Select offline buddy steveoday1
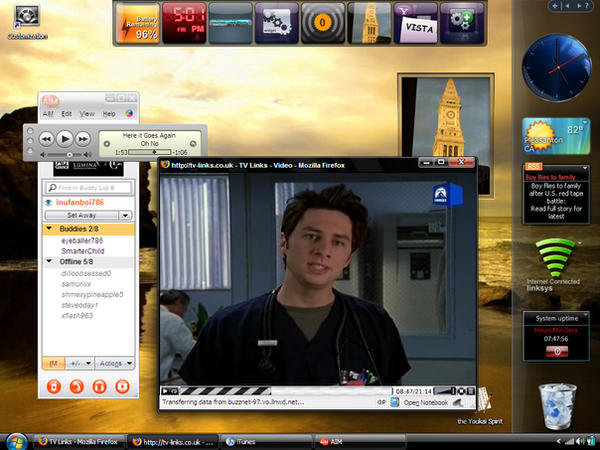Screen dimensions: 600x450 point(80,305)
